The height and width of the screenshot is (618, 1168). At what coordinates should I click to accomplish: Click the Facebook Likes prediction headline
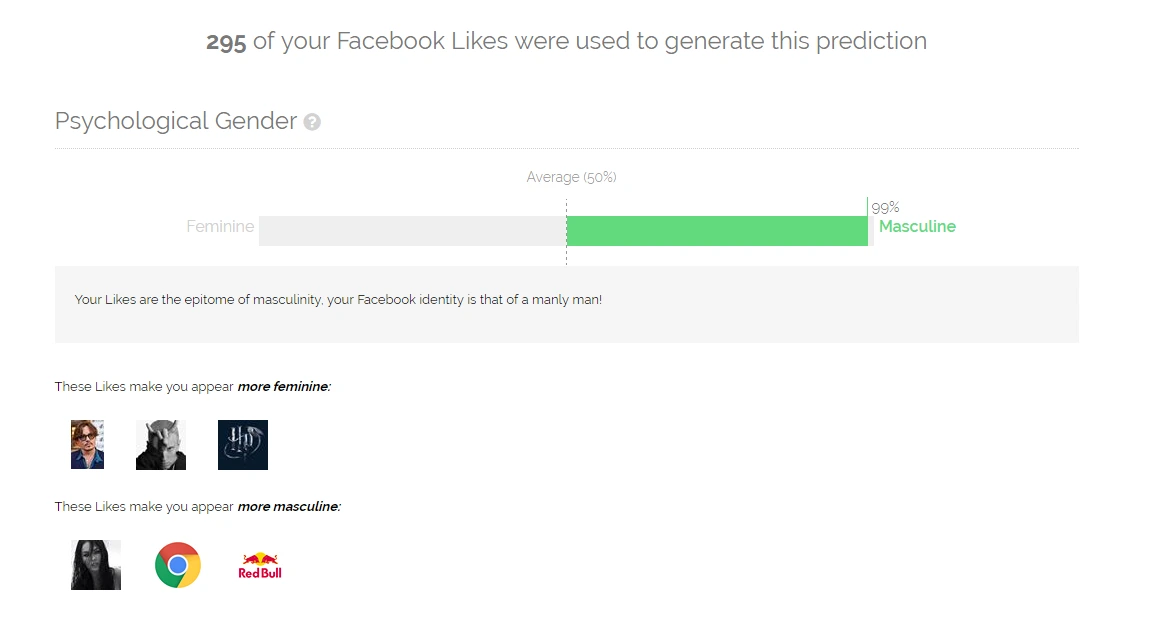coord(566,41)
